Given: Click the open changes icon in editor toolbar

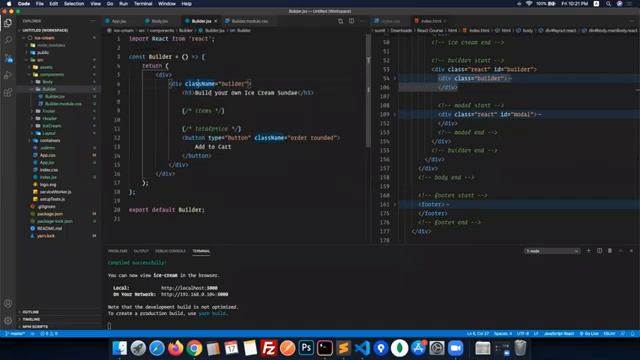Looking at the screenshot, I should click(x=340, y=21).
